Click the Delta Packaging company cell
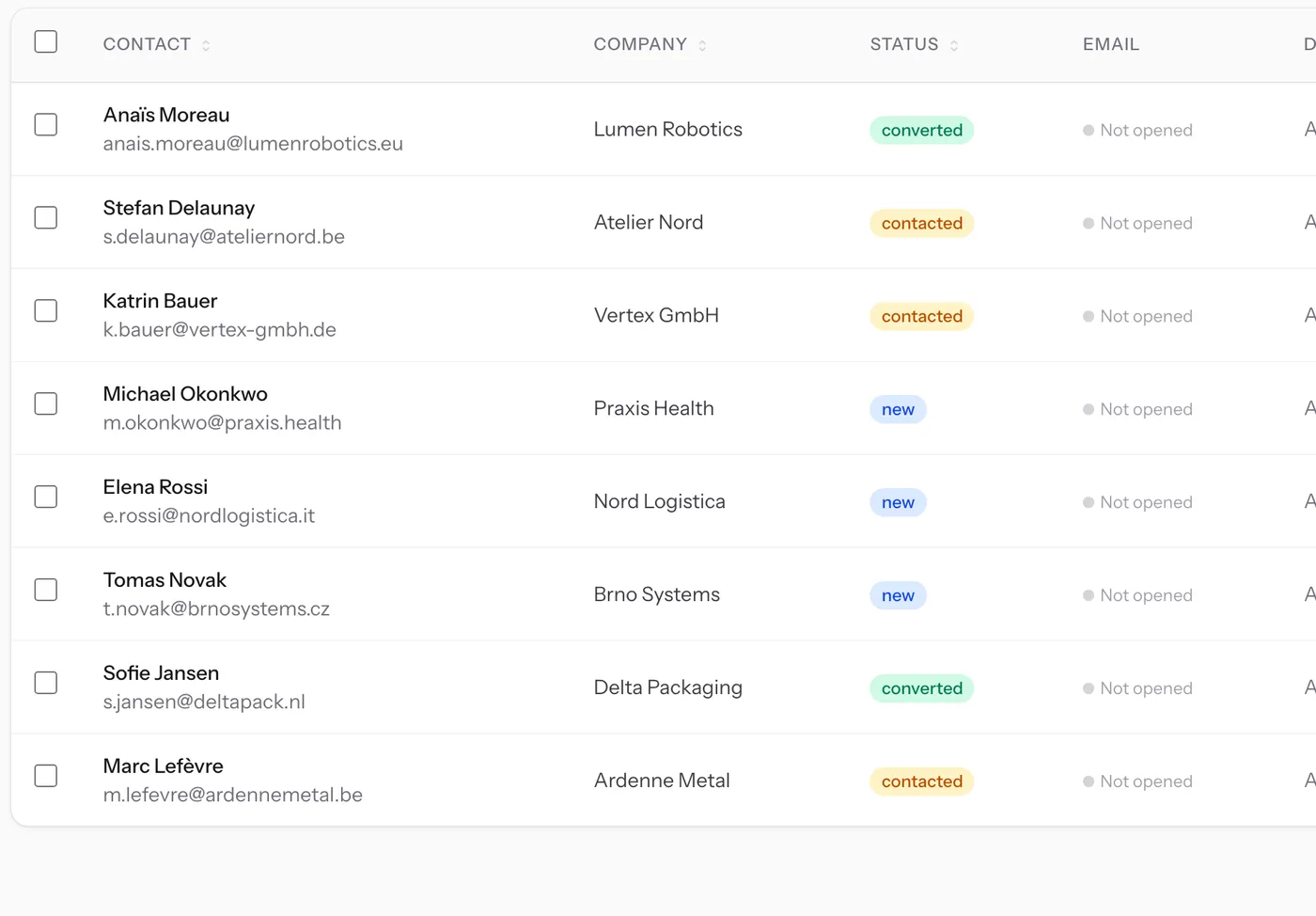 point(667,687)
